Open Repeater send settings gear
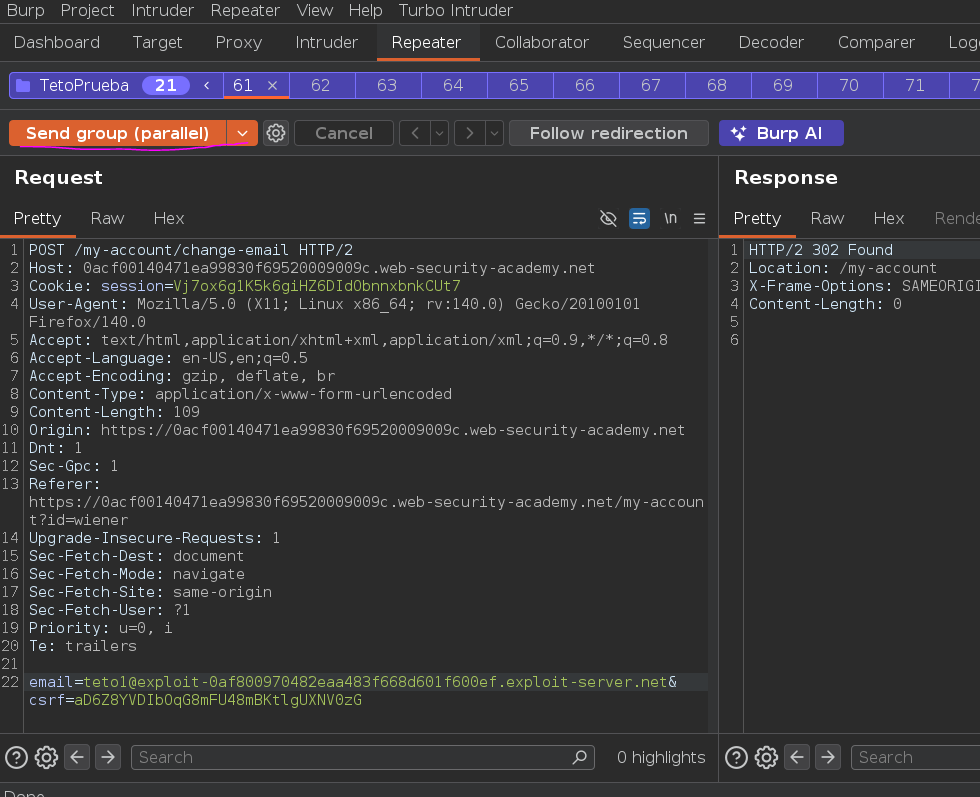Image resolution: width=980 pixels, height=797 pixels. (276, 133)
